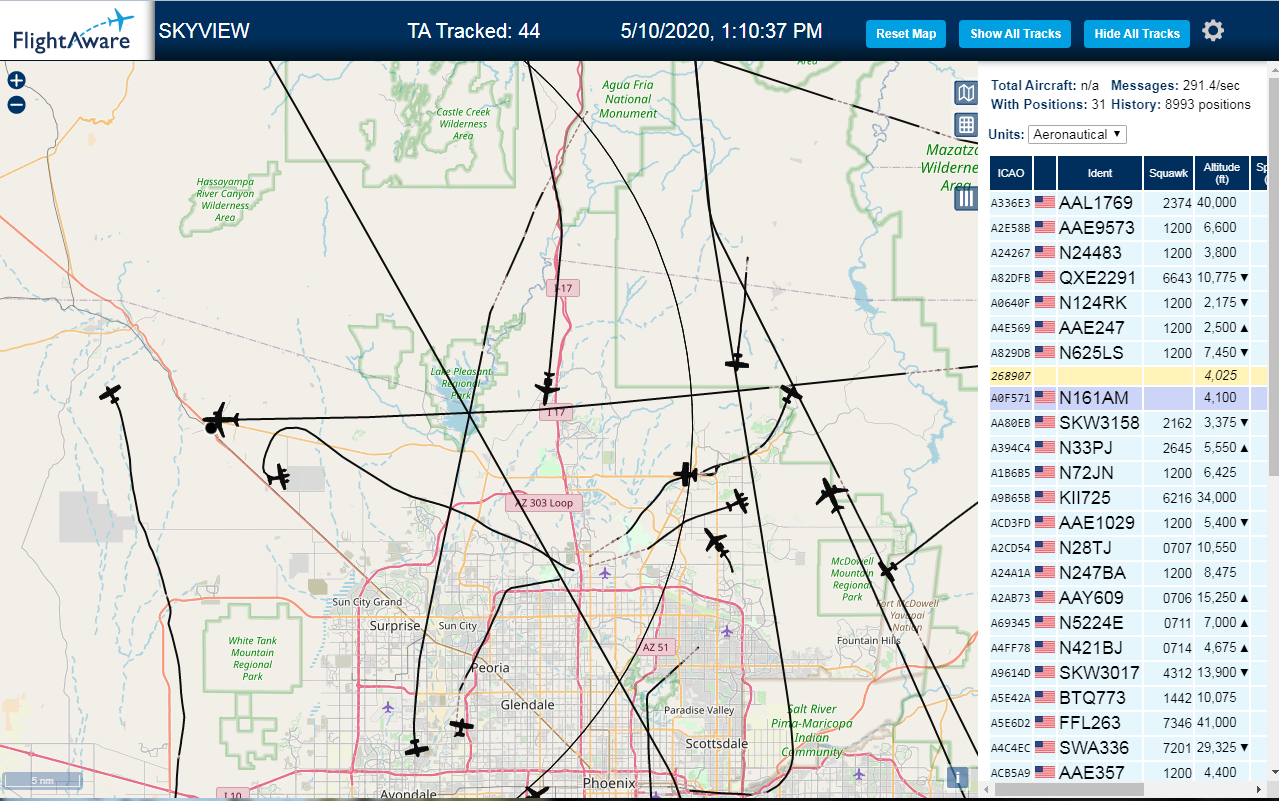Select the KII725 aircraft row

(x=1128, y=497)
